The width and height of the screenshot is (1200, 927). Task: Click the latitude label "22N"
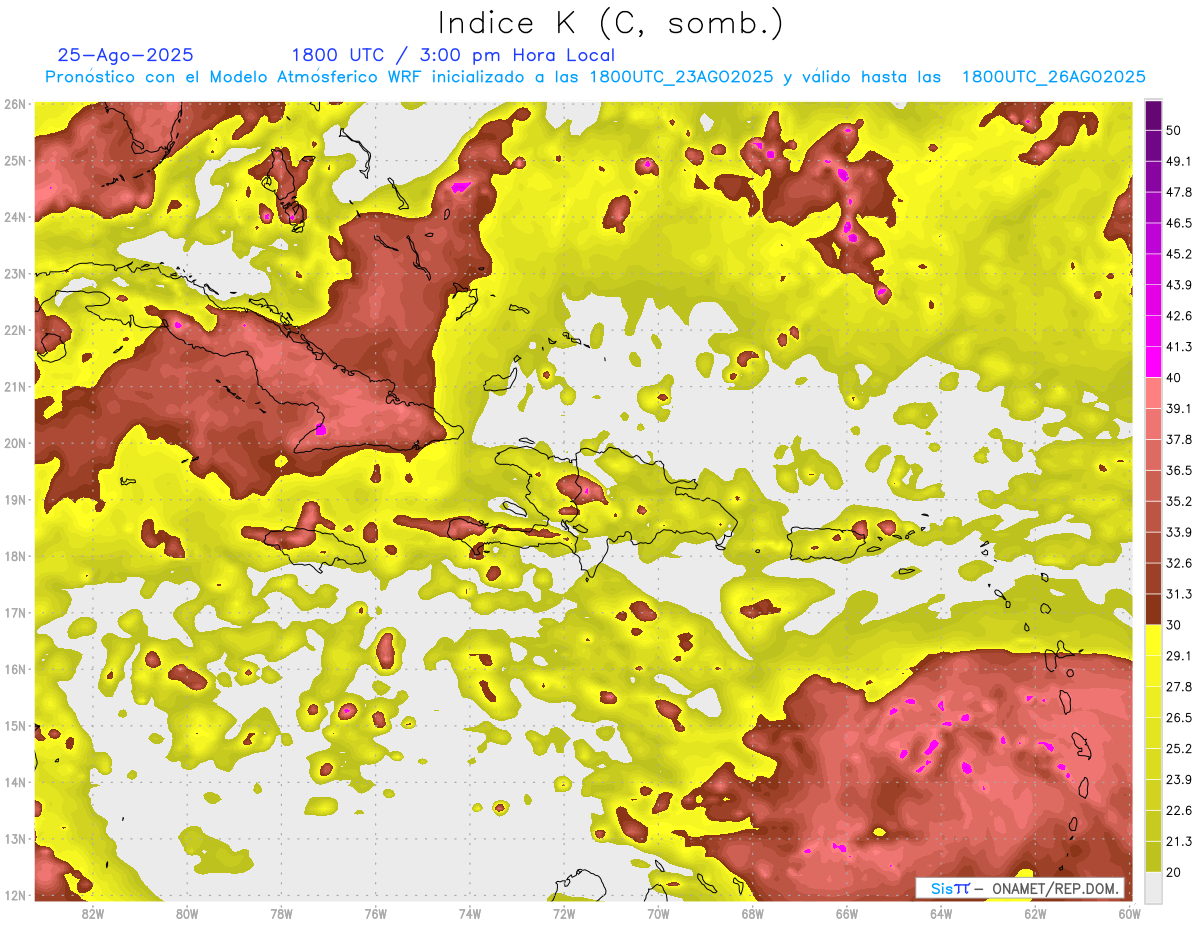click(15, 330)
